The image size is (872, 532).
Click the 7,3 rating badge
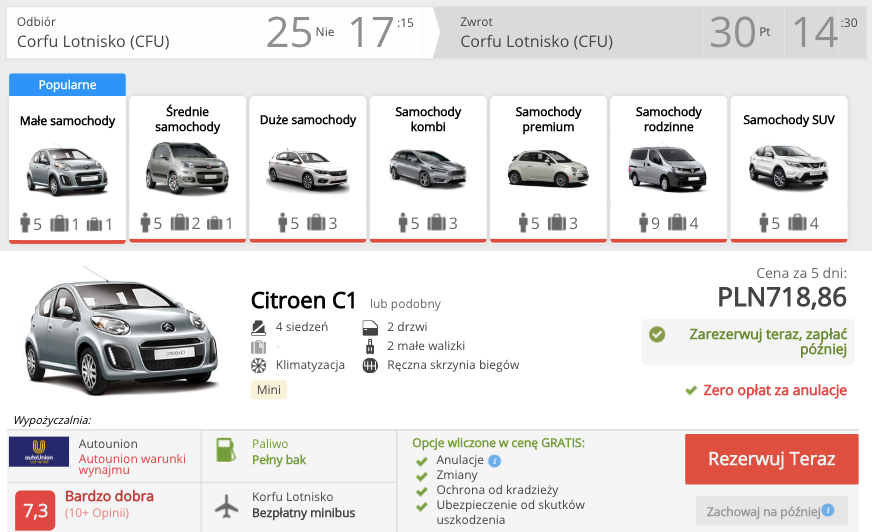coord(35,510)
